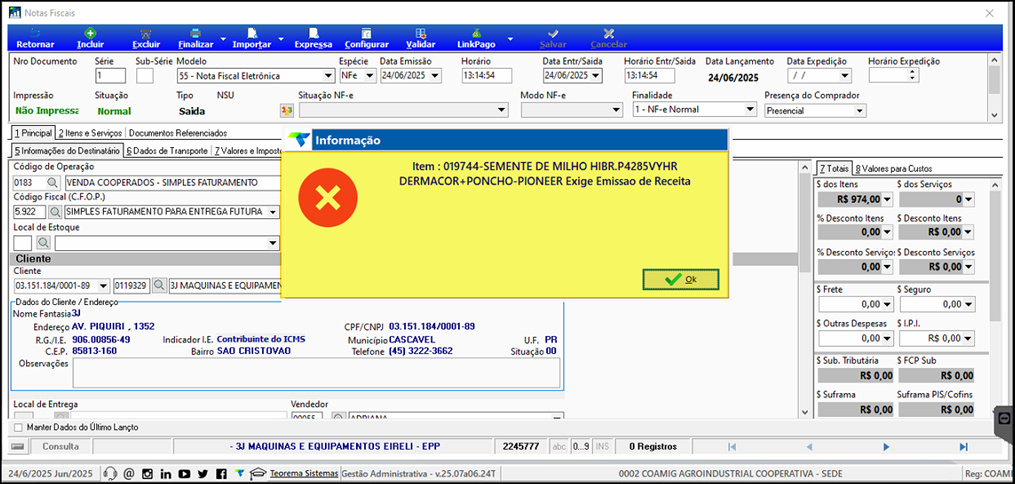Select 7 Totais tab
The image size is (1015, 484).
pos(834,169)
